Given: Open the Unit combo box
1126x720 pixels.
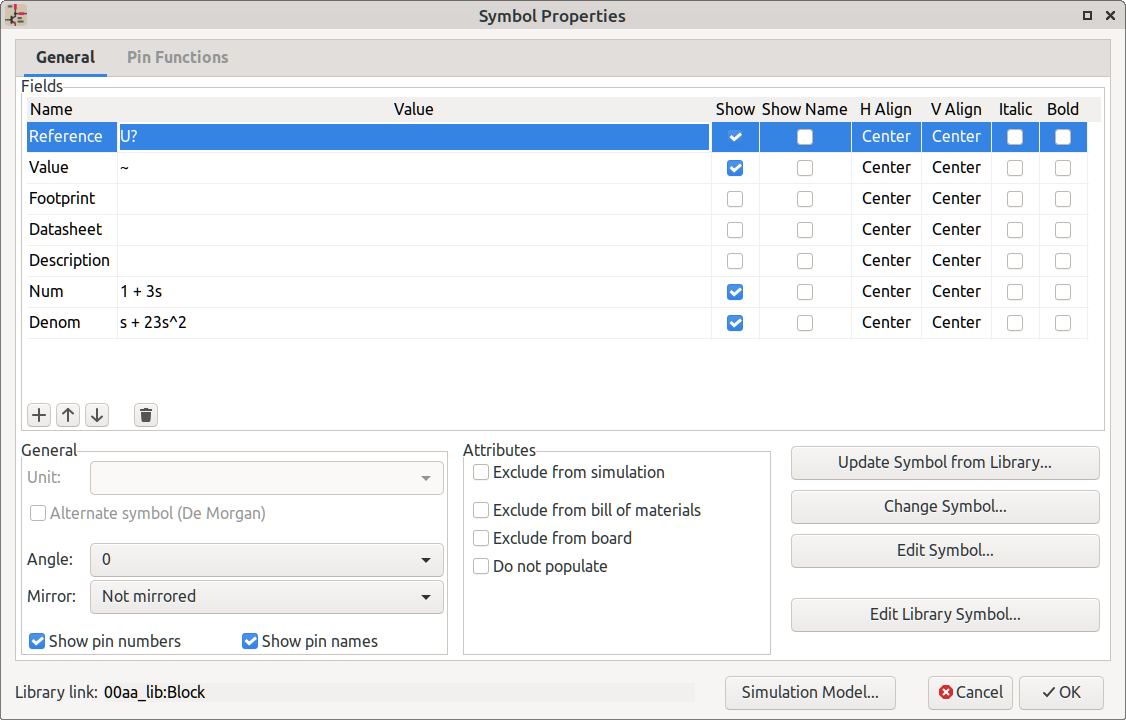Looking at the screenshot, I should [x=267, y=478].
